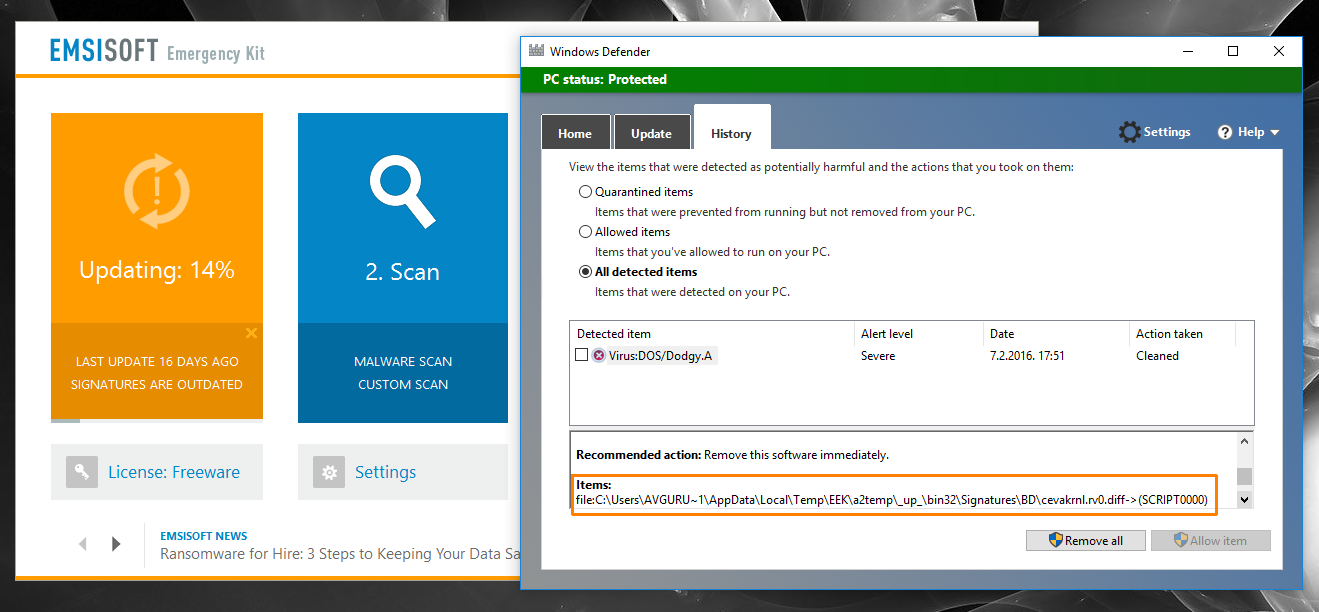1319x612 pixels.
Task: Click the red threat icon beside Virus:DOS/Dodgy.A
Action: [599, 356]
